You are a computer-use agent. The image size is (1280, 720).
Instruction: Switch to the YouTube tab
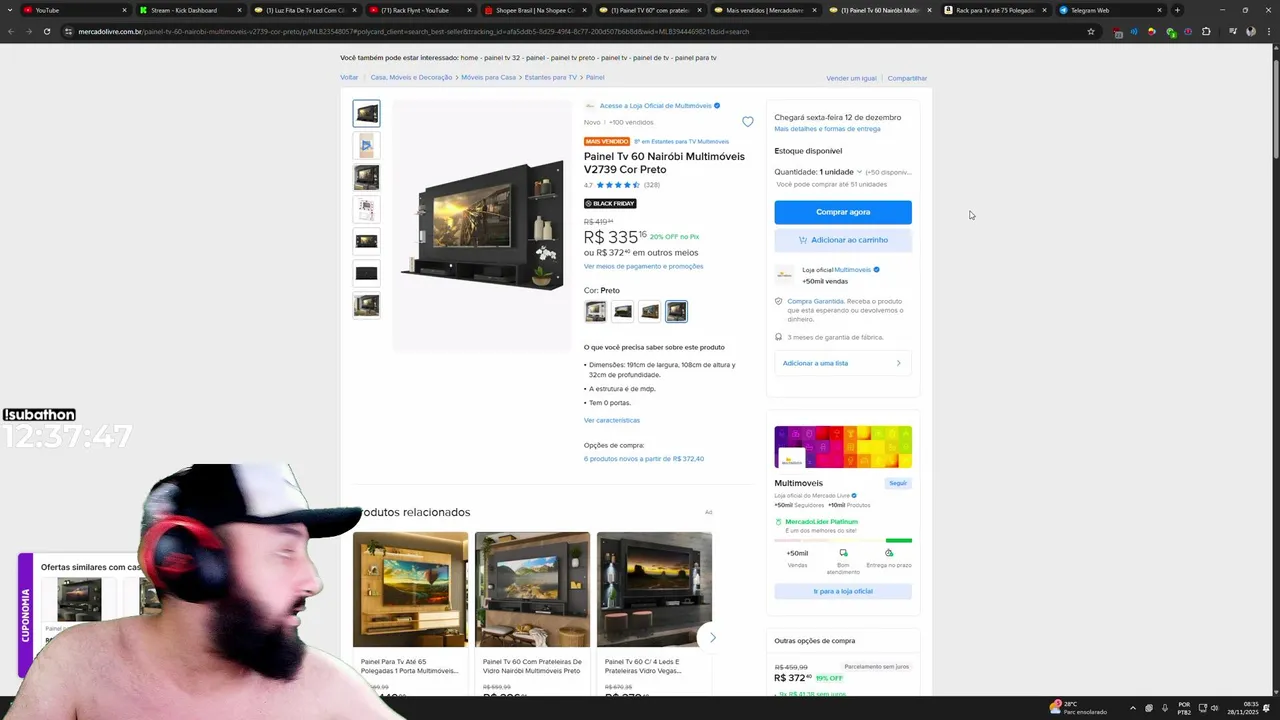[x=68, y=10]
